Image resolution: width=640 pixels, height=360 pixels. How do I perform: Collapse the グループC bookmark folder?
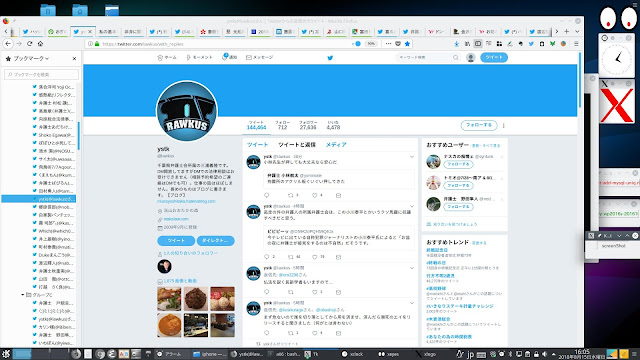point(22,295)
